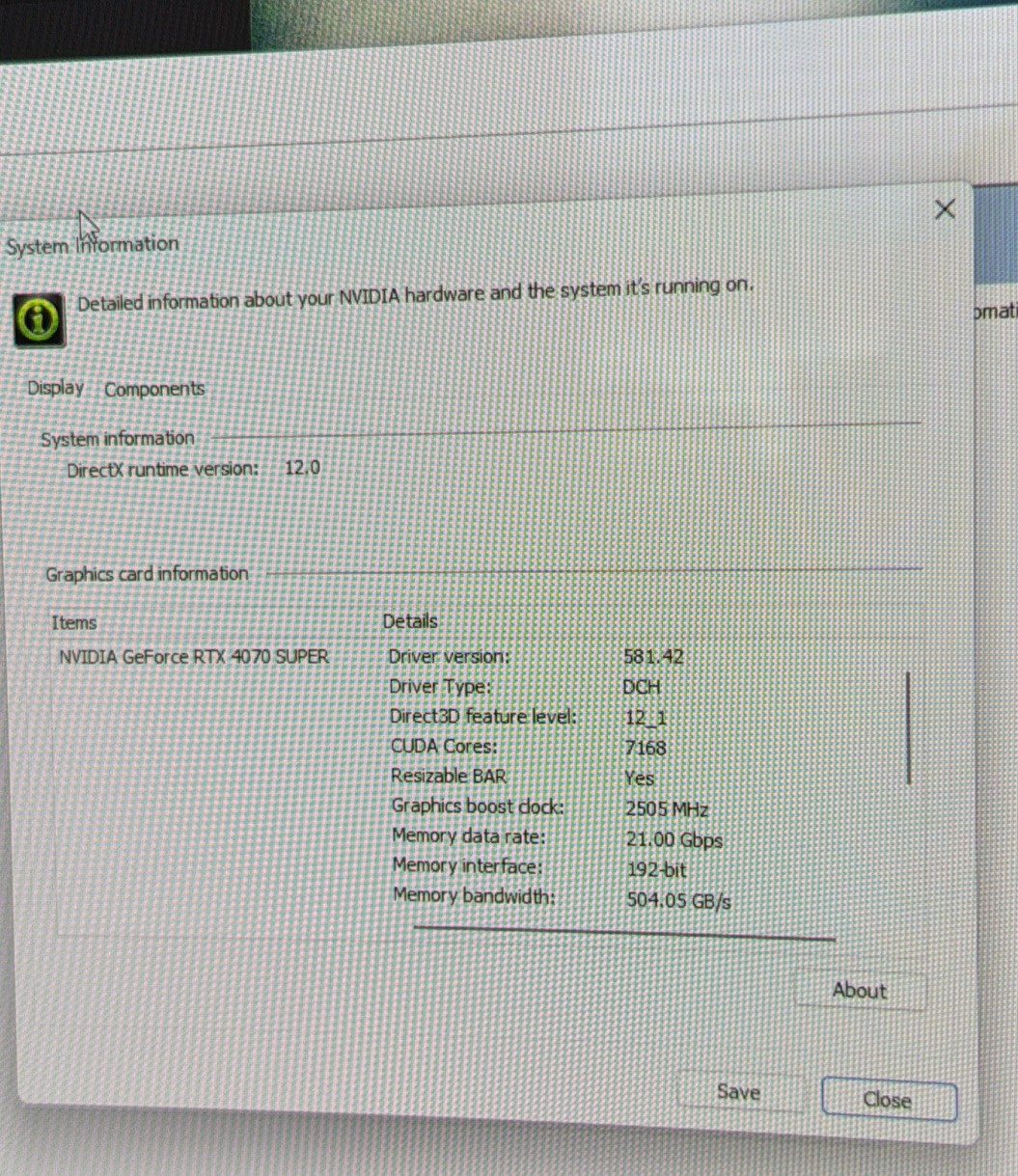This screenshot has height=1176, width=1018.
Task: Select the Memory data rate label
Action: point(469,835)
